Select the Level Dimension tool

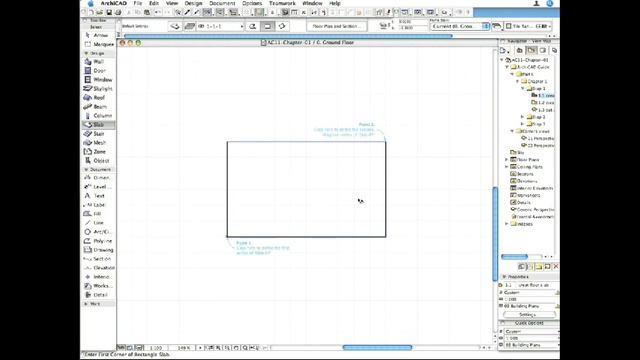pyautogui.click(x=98, y=187)
